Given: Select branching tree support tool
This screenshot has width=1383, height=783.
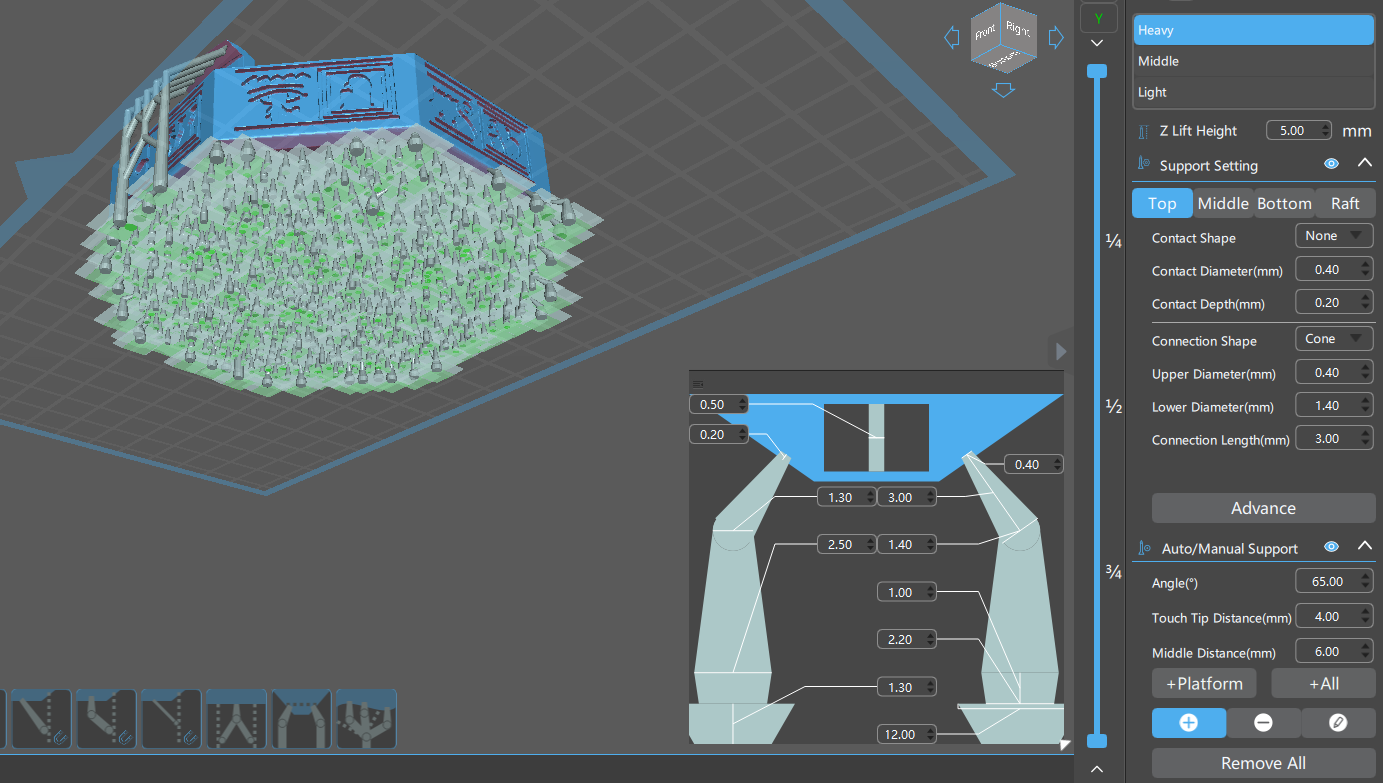Looking at the screenshot, I should [x=366, y=719].
